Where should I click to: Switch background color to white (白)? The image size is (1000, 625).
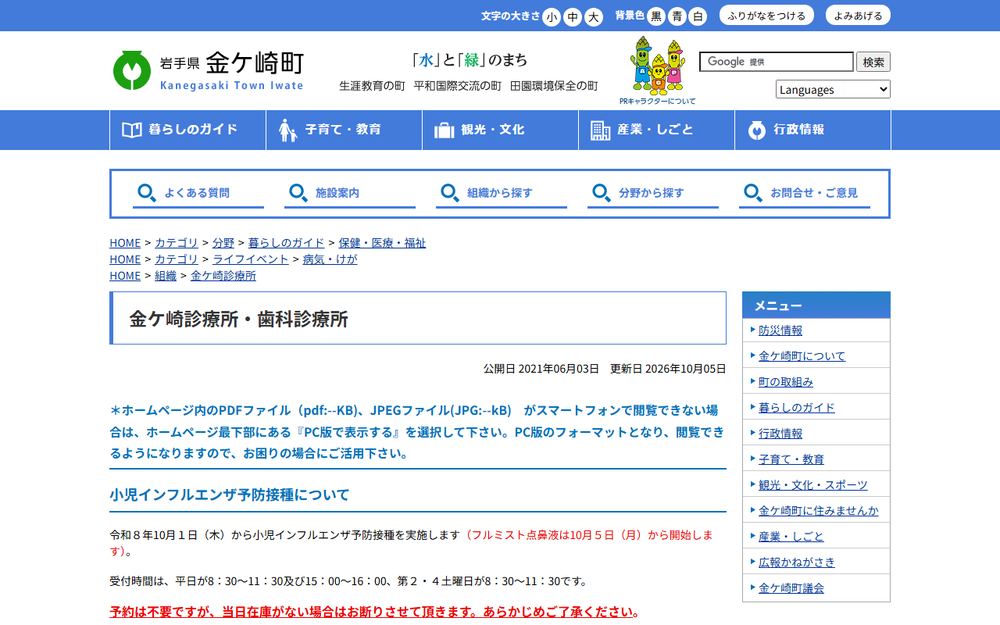pyautogui.click(x=698, y=17)
